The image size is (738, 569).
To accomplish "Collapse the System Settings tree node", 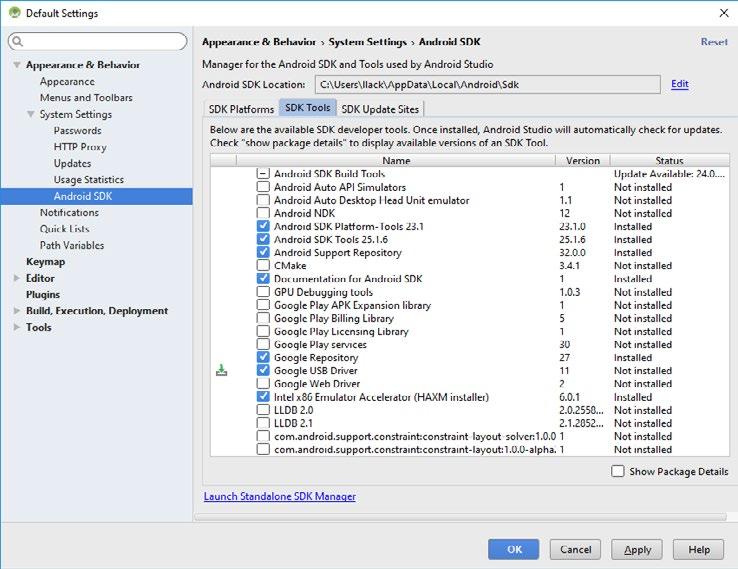I will click(x=31, y=114).
